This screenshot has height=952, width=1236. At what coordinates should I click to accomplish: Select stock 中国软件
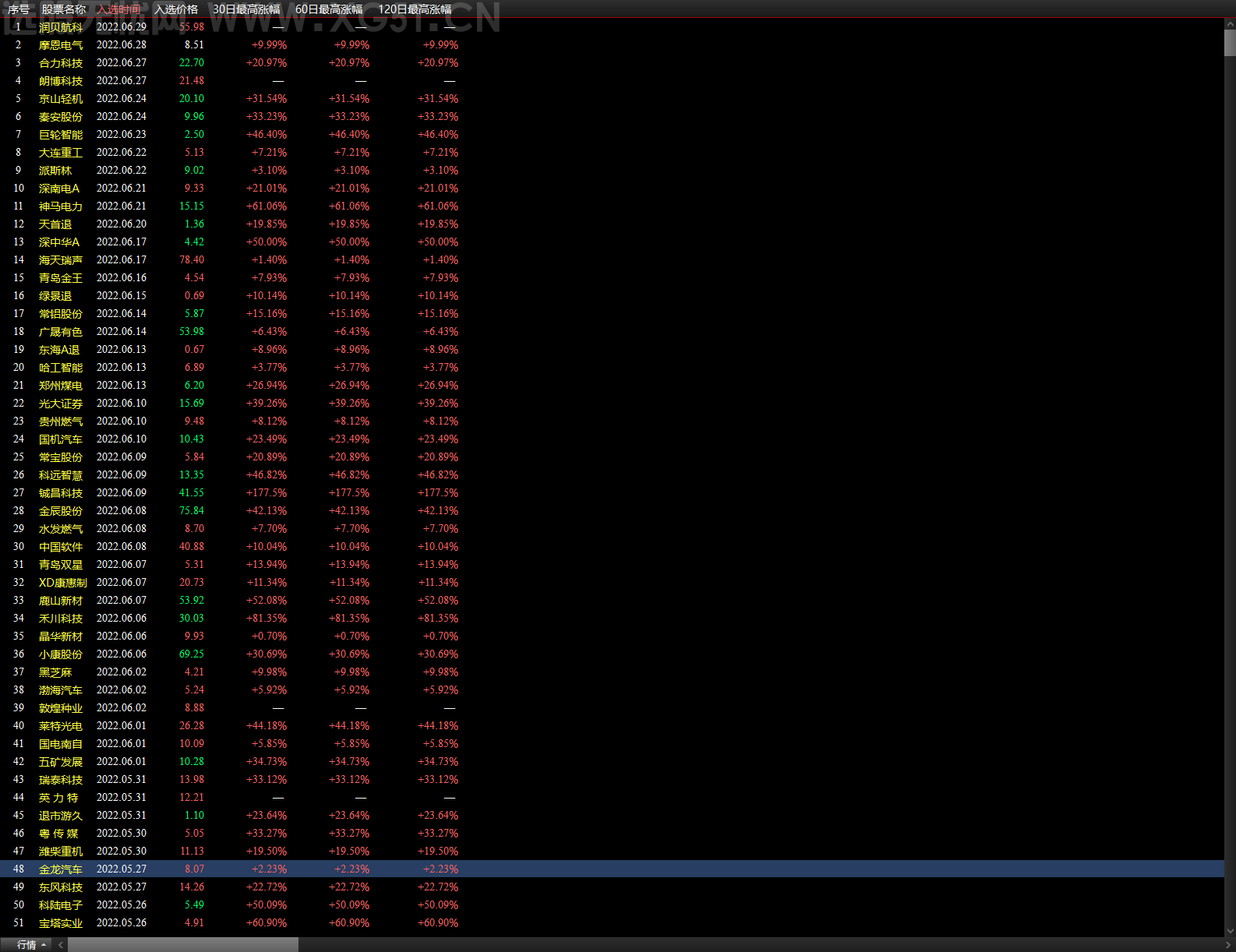pyautogui.click(x=61, y=547)
